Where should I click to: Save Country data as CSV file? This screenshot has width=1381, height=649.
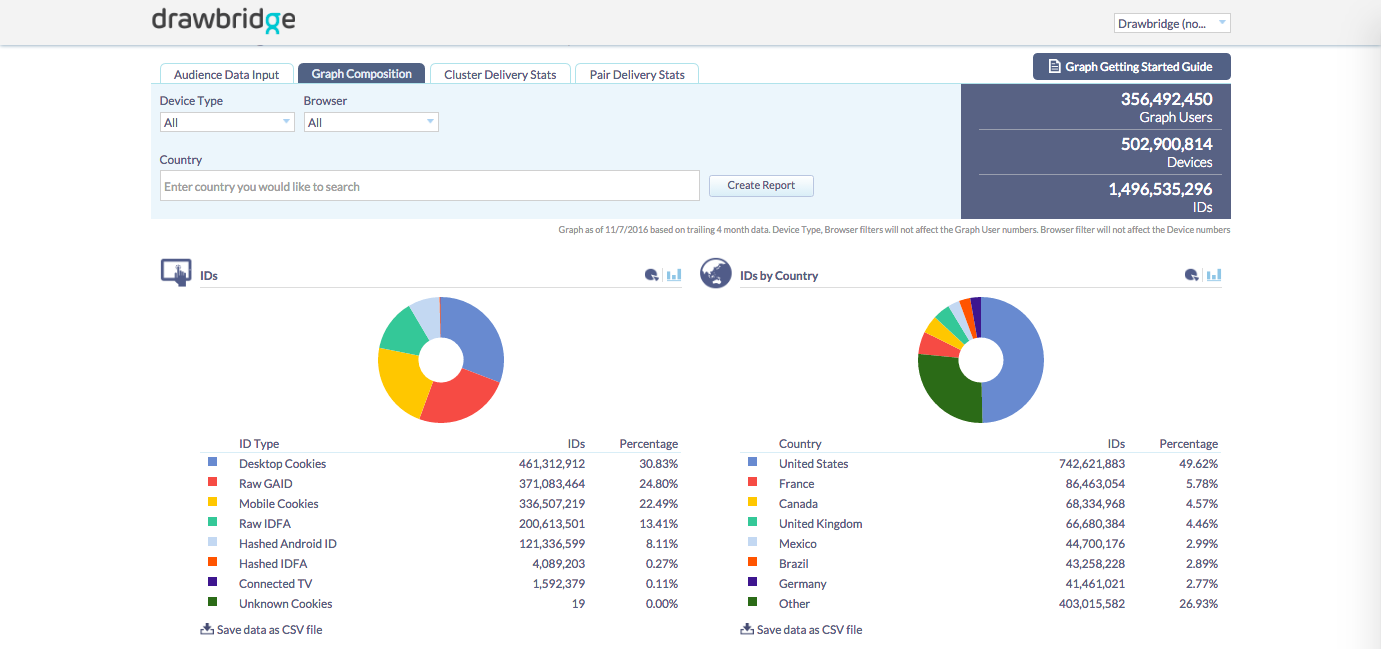click(x=802, y=630)
